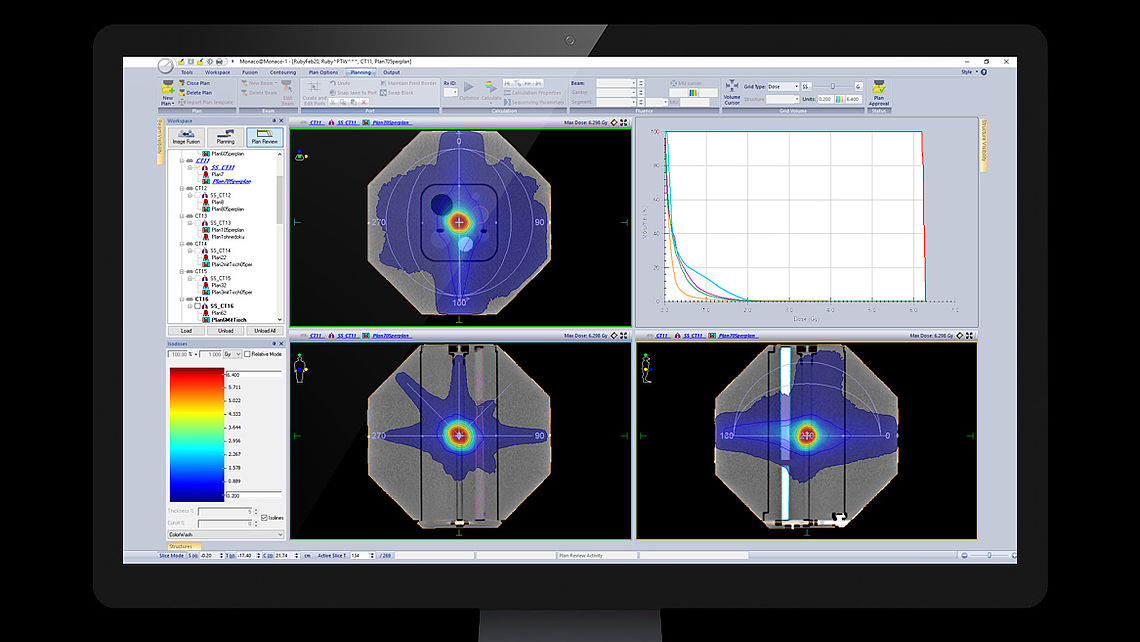Click the isodose colorwash gradient strip

[x=195, y=433]
